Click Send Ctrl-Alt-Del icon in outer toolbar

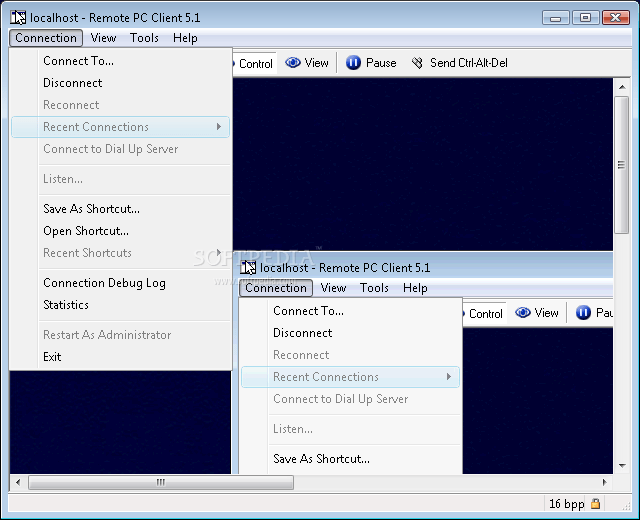[x=417, y=63]
